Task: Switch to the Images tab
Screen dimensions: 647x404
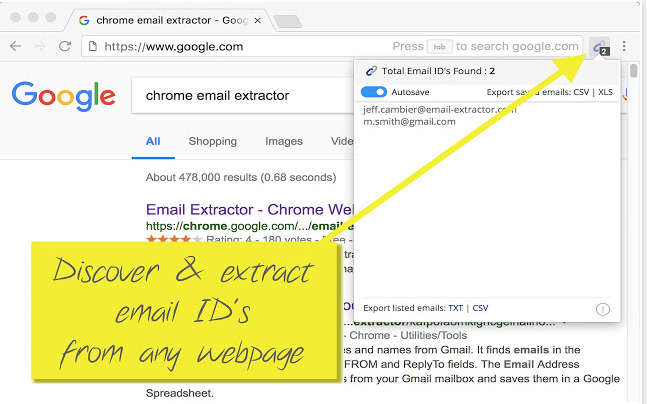Action: pyautogui.click(x=284, y=142)
